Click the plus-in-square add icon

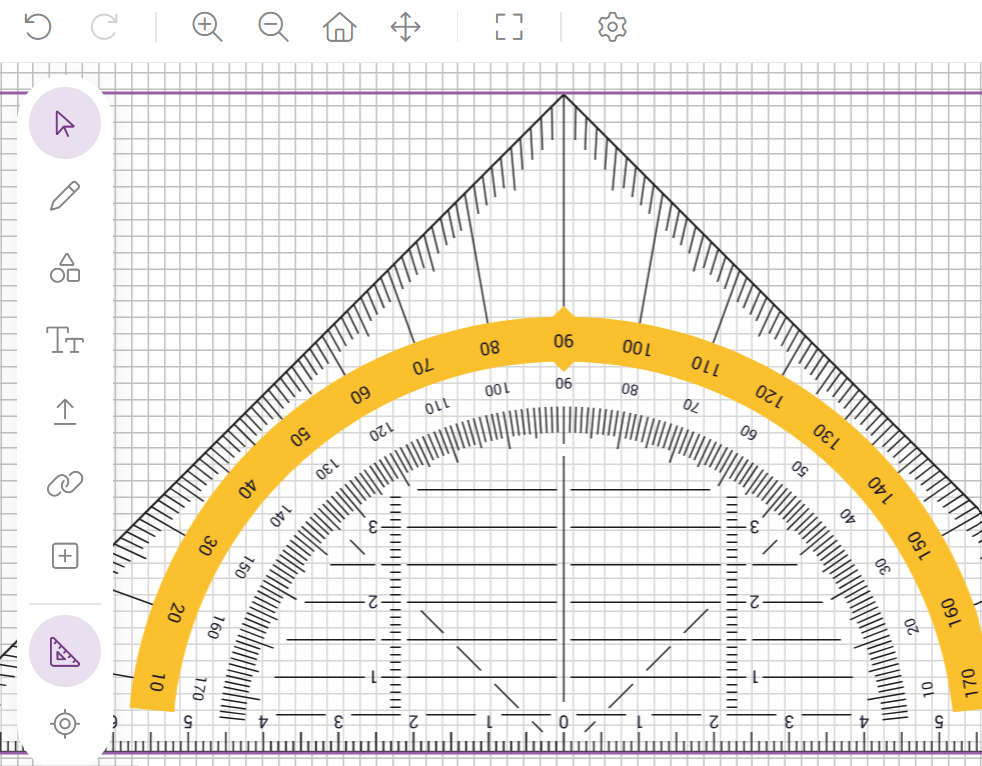(65, 556)
